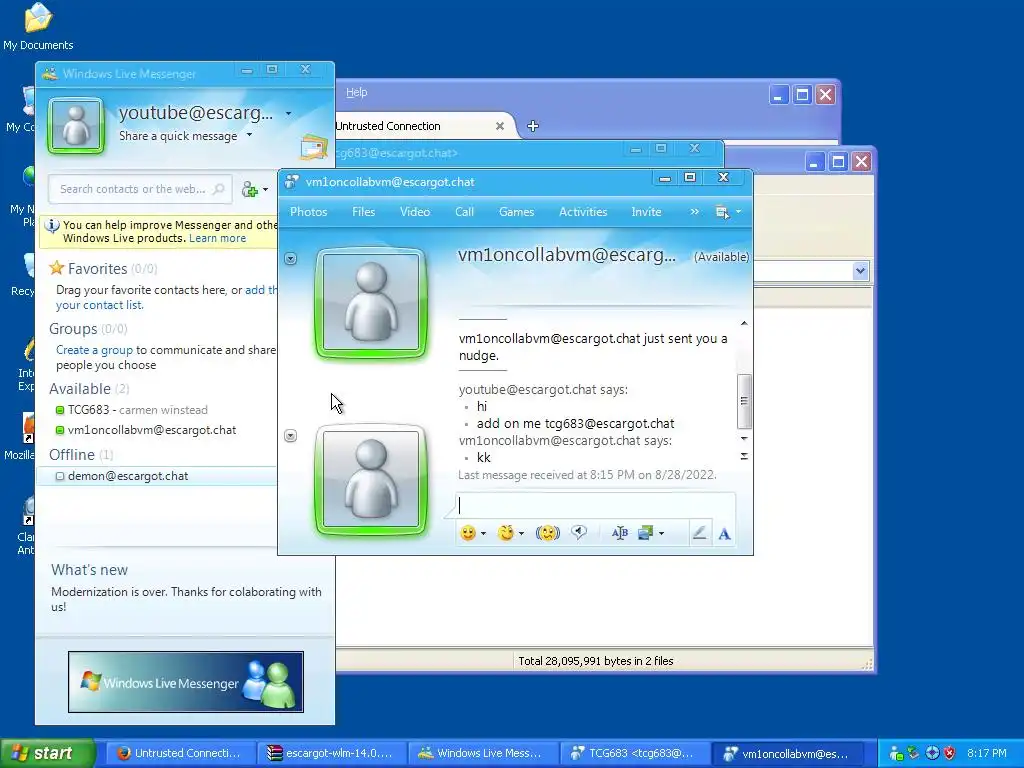Screen dimensions: 1024x768
Task: Send a nudge with the shaking face icon
Action: click(547, 533)
